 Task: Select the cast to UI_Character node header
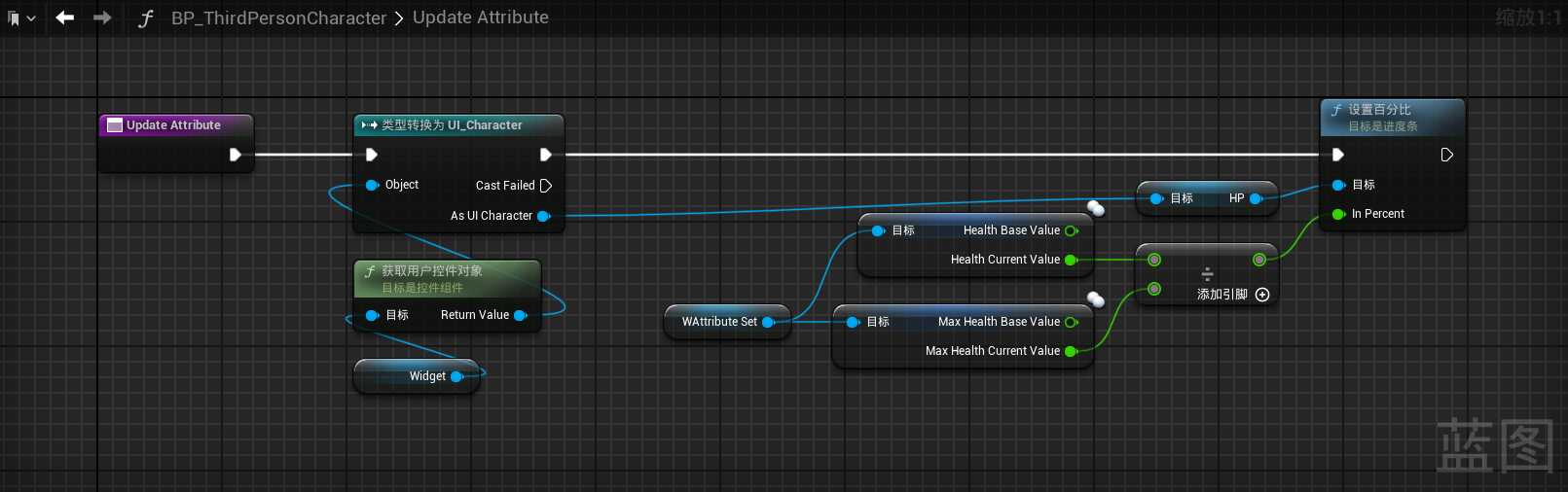[457, 125]
